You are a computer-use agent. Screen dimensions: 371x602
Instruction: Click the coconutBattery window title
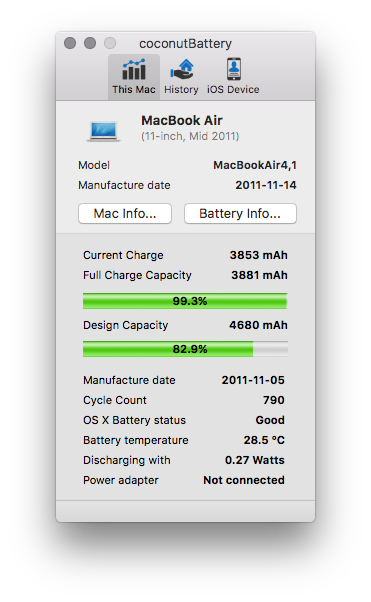pos(186,44)
